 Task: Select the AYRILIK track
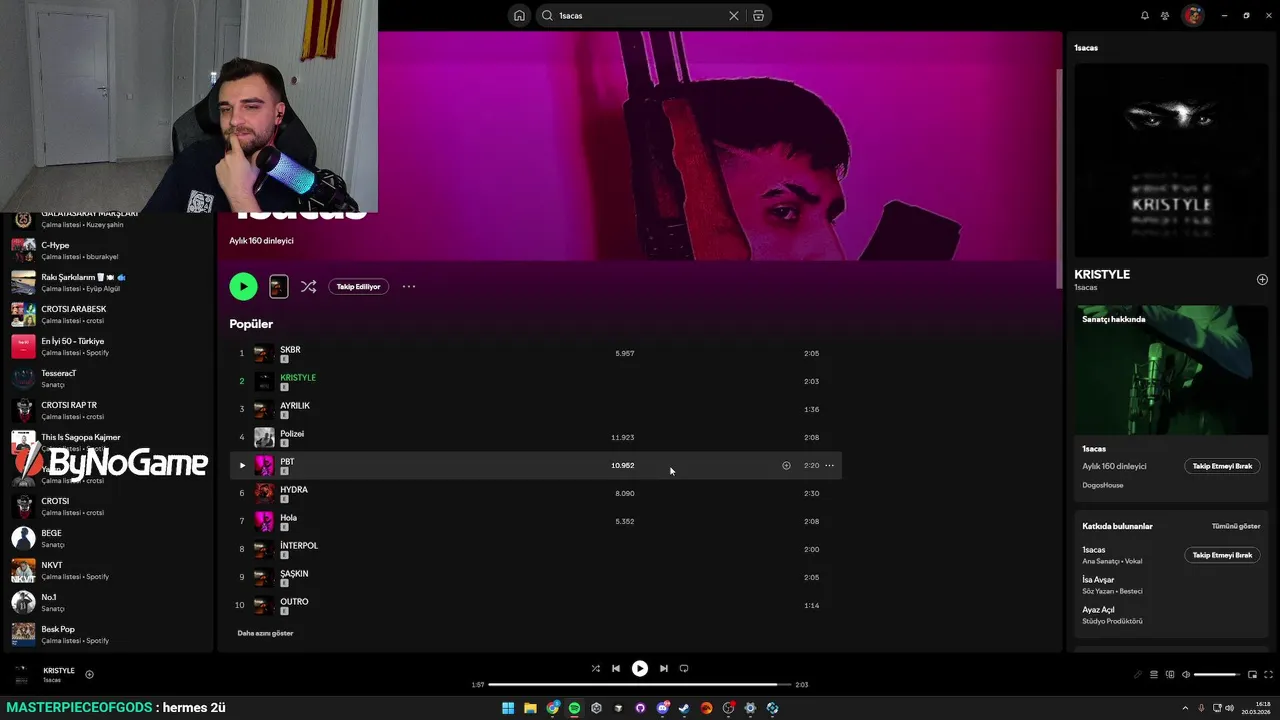(x=295, y=406)
